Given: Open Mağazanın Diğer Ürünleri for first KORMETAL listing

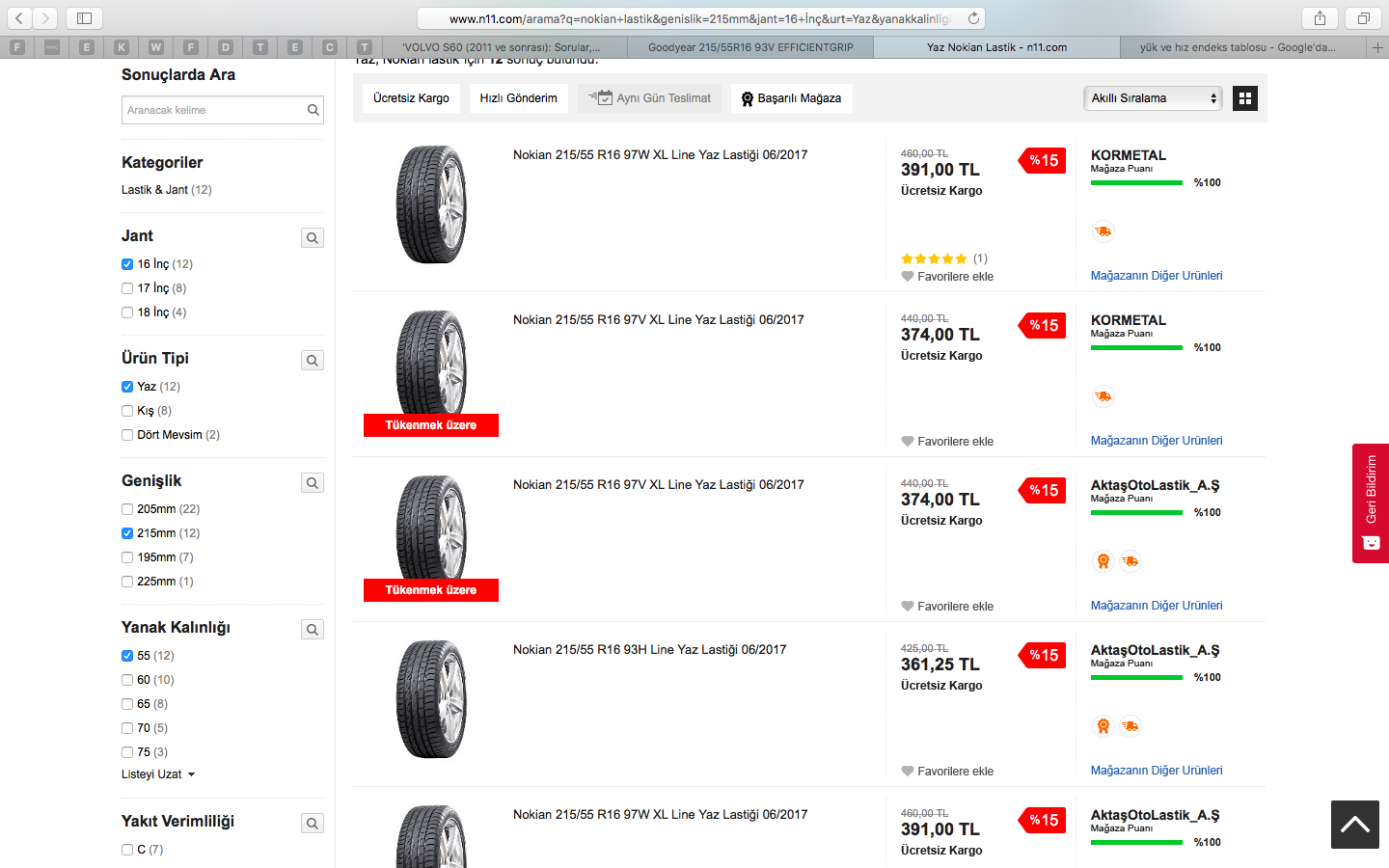Looking at the screenshot, I should (x=1157, y=276).
